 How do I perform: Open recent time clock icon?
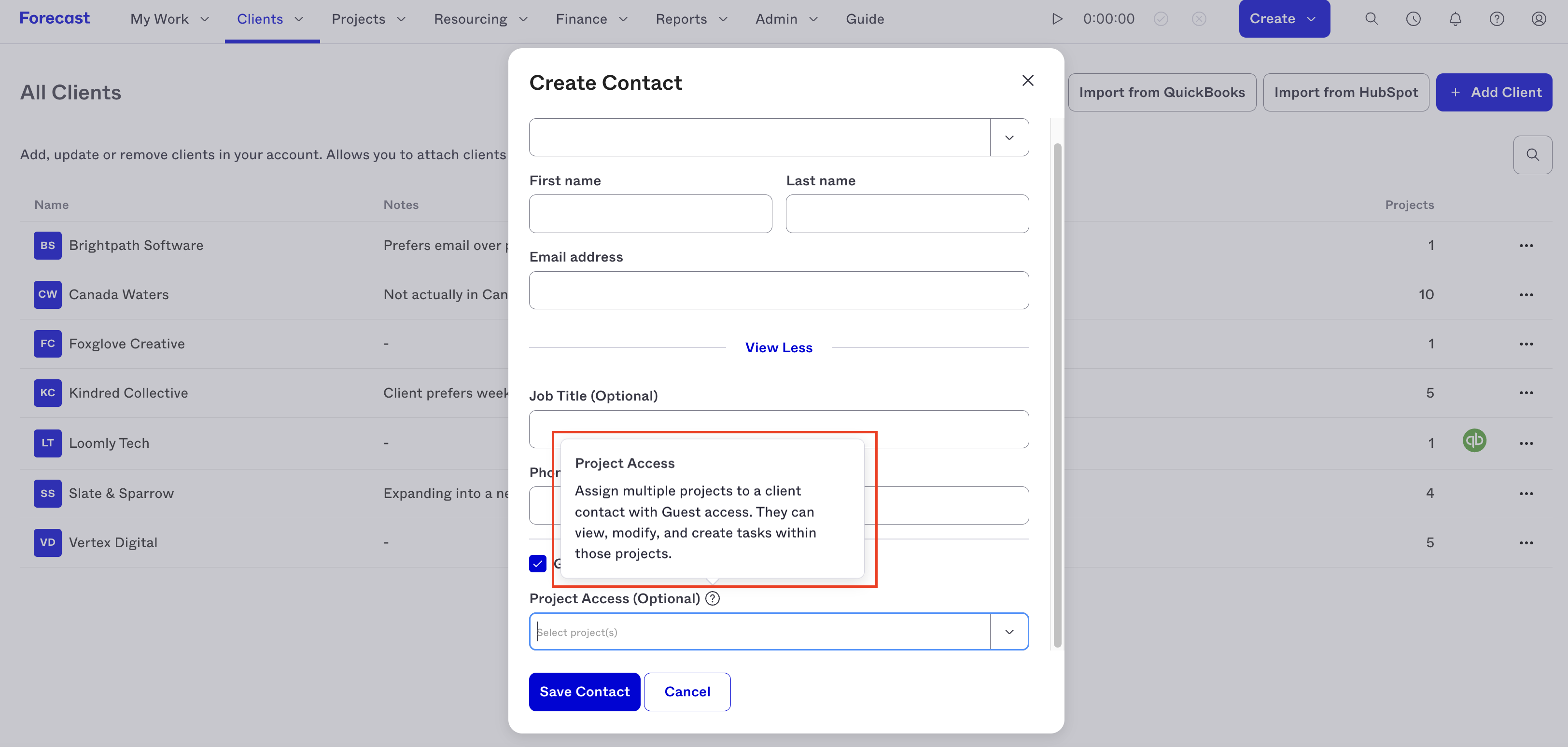click(1414, 19)
